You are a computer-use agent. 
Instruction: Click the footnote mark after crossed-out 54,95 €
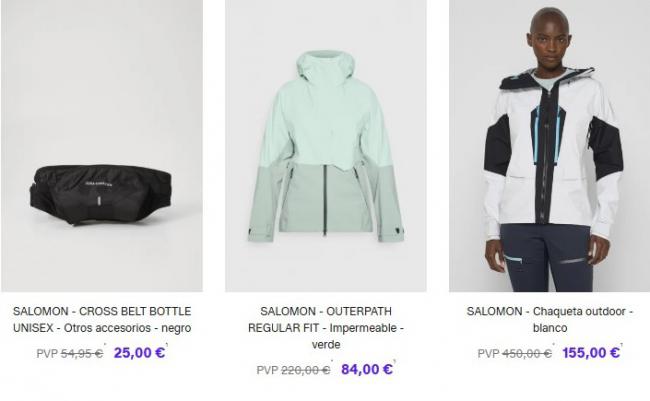[x=105, y=345]
